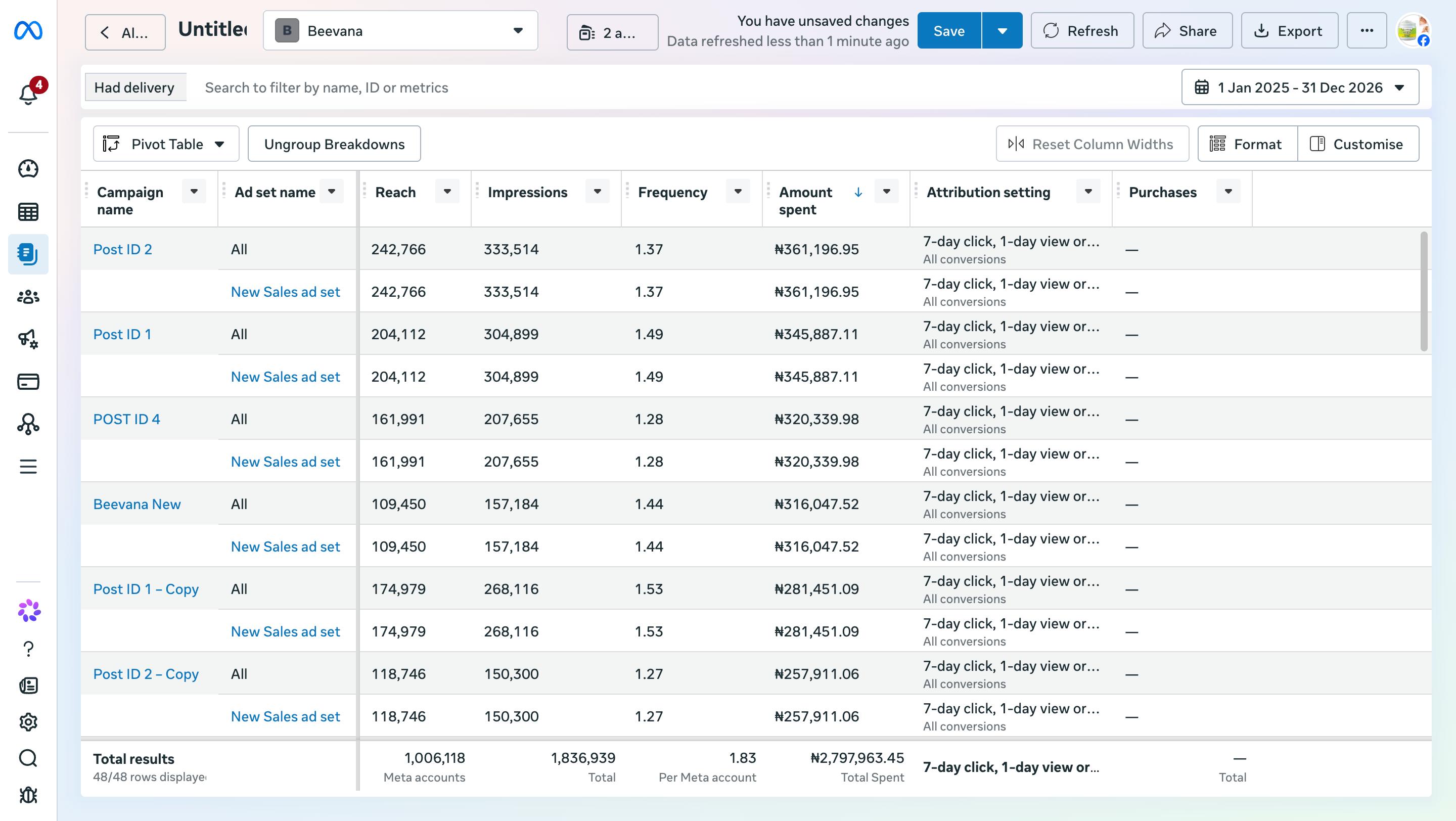The width and height of the screenshot is (1456, 821).
Task: Click the 1,006,118 total reach value
Action: point(435,758)
